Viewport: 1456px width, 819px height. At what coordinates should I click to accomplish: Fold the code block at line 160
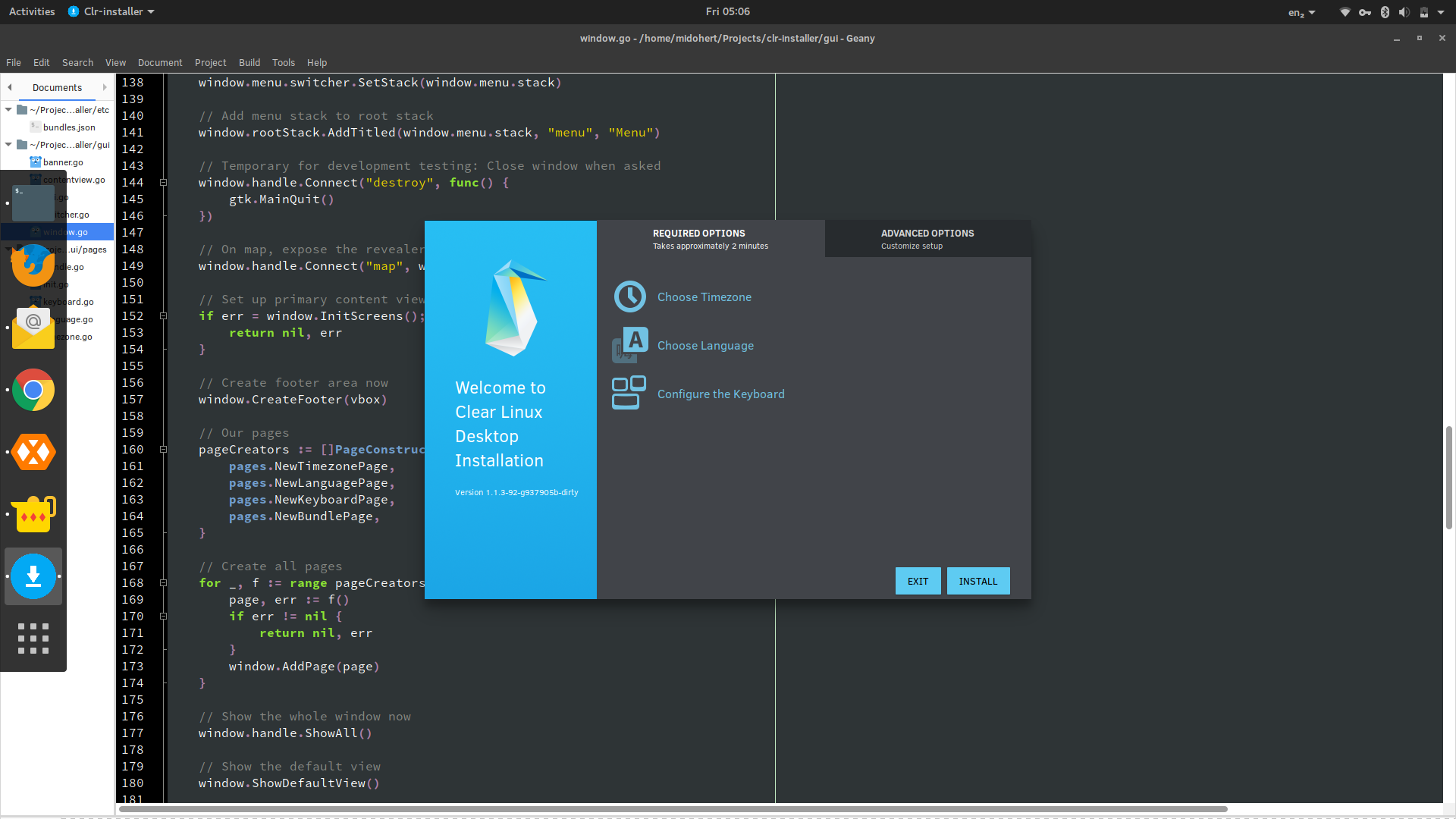click(163, 449)
